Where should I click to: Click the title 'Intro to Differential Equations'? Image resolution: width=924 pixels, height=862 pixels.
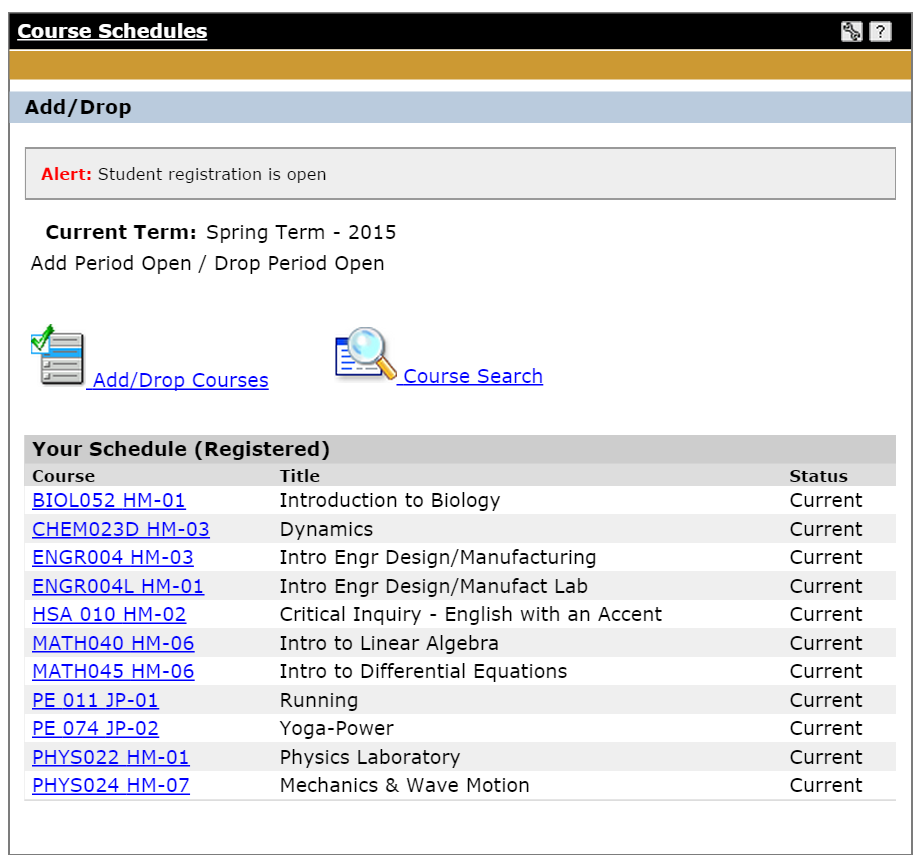pyautogui.click(x=423, y=672)
